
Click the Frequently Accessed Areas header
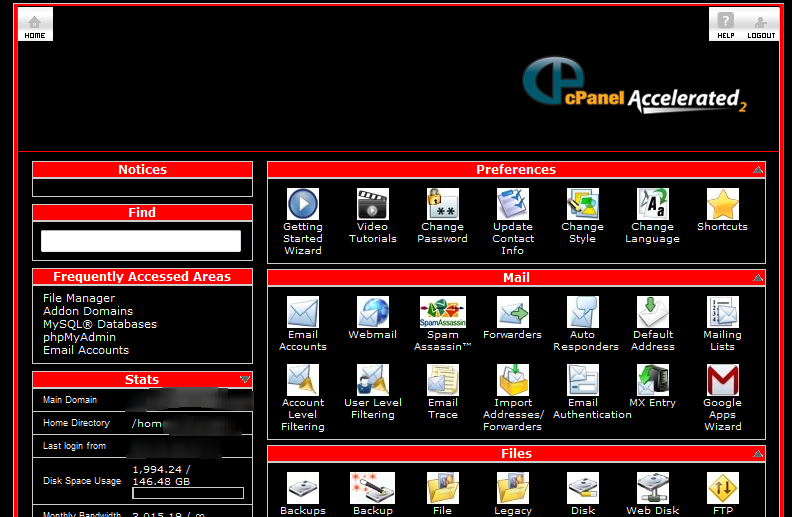pyautogui.click(x=142, y=277)
